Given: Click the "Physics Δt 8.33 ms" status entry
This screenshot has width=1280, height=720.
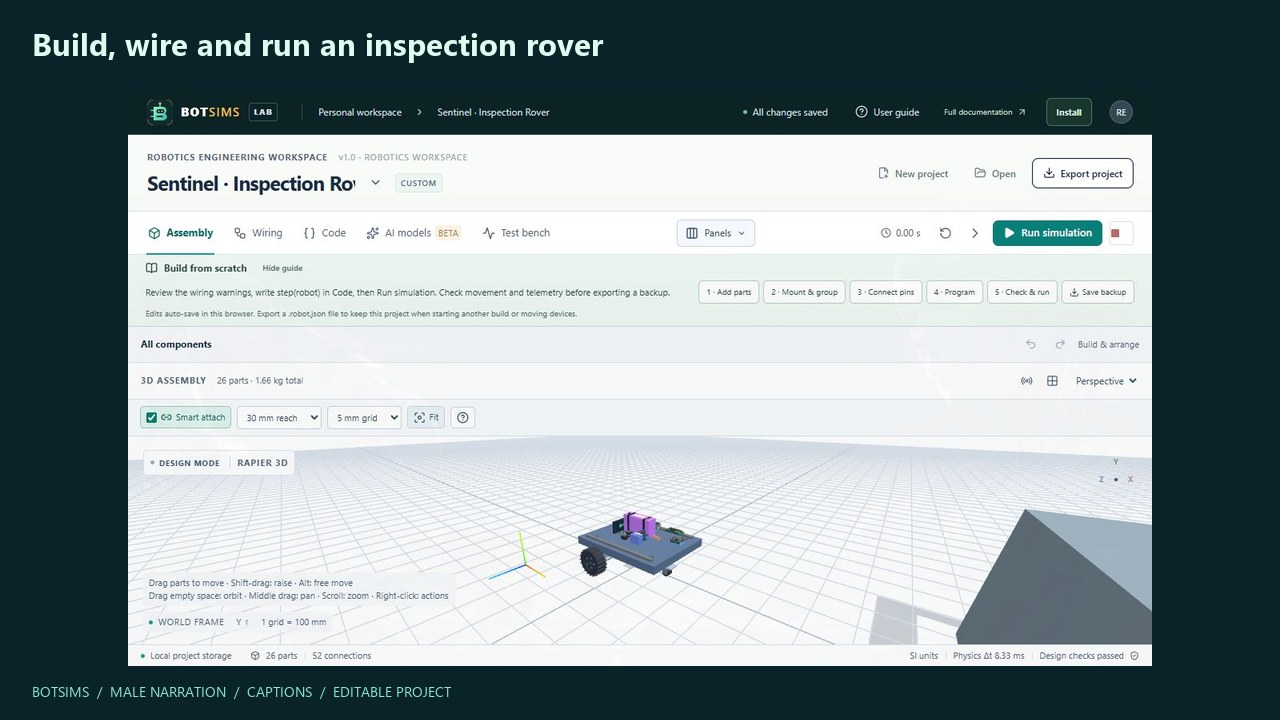Looking at the screenshot, I should pos(989,656).
